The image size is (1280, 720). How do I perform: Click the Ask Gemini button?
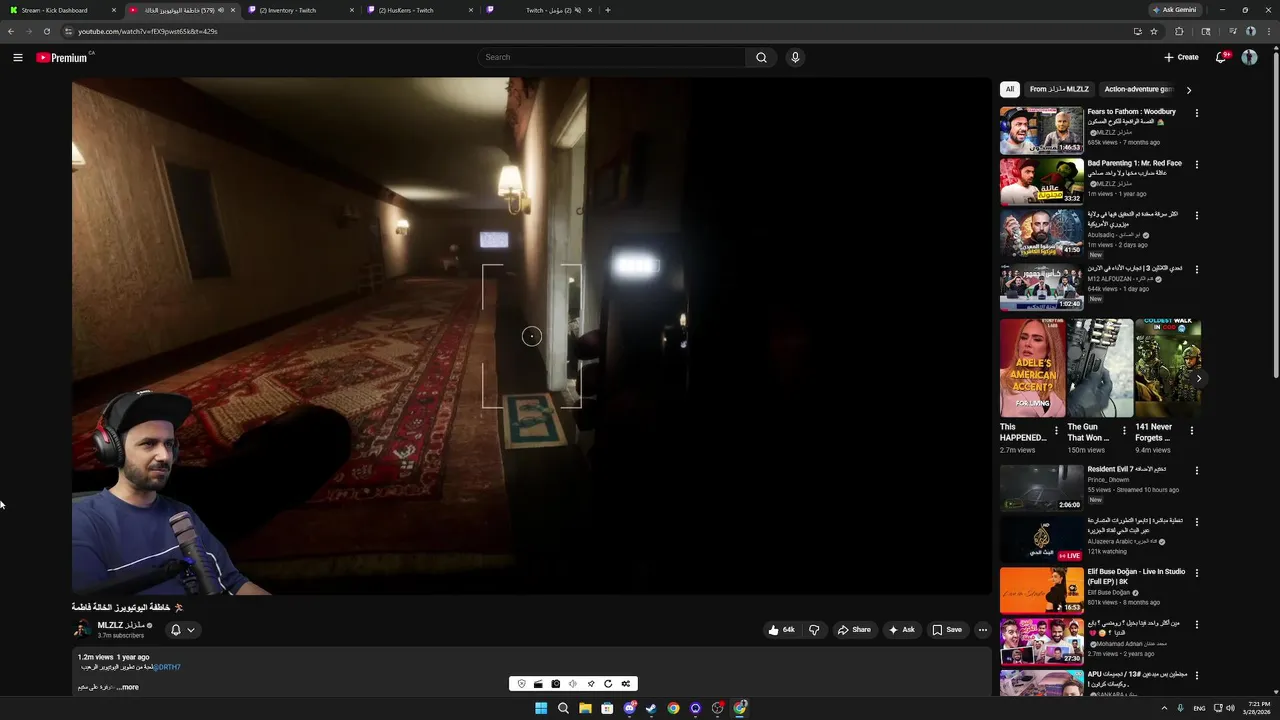[1175, 10]
